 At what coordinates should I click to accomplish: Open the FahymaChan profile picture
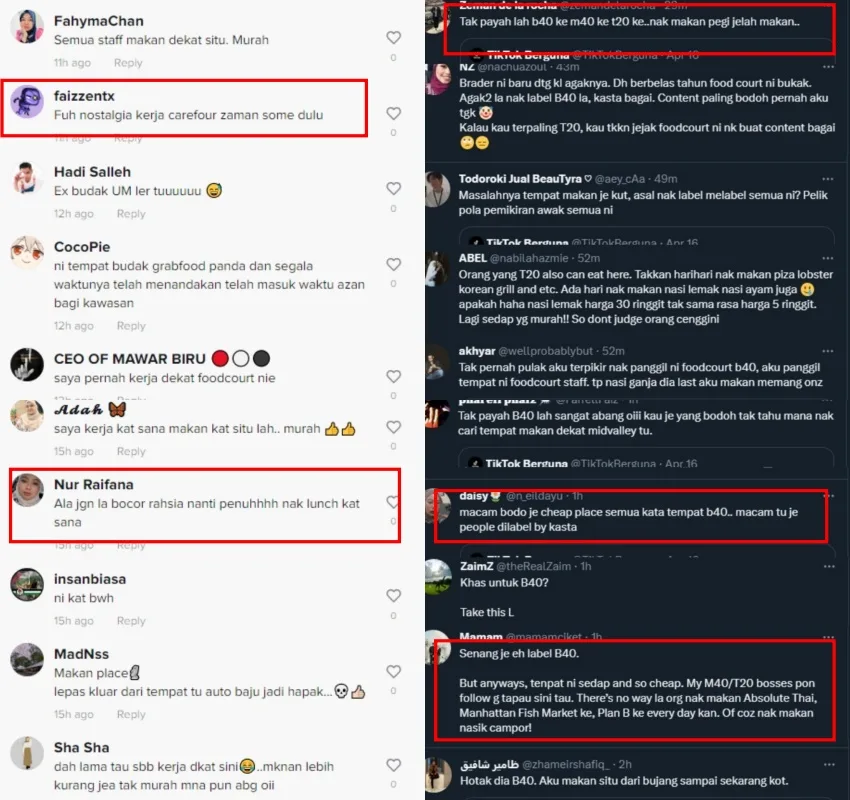[x=27, y=26]
